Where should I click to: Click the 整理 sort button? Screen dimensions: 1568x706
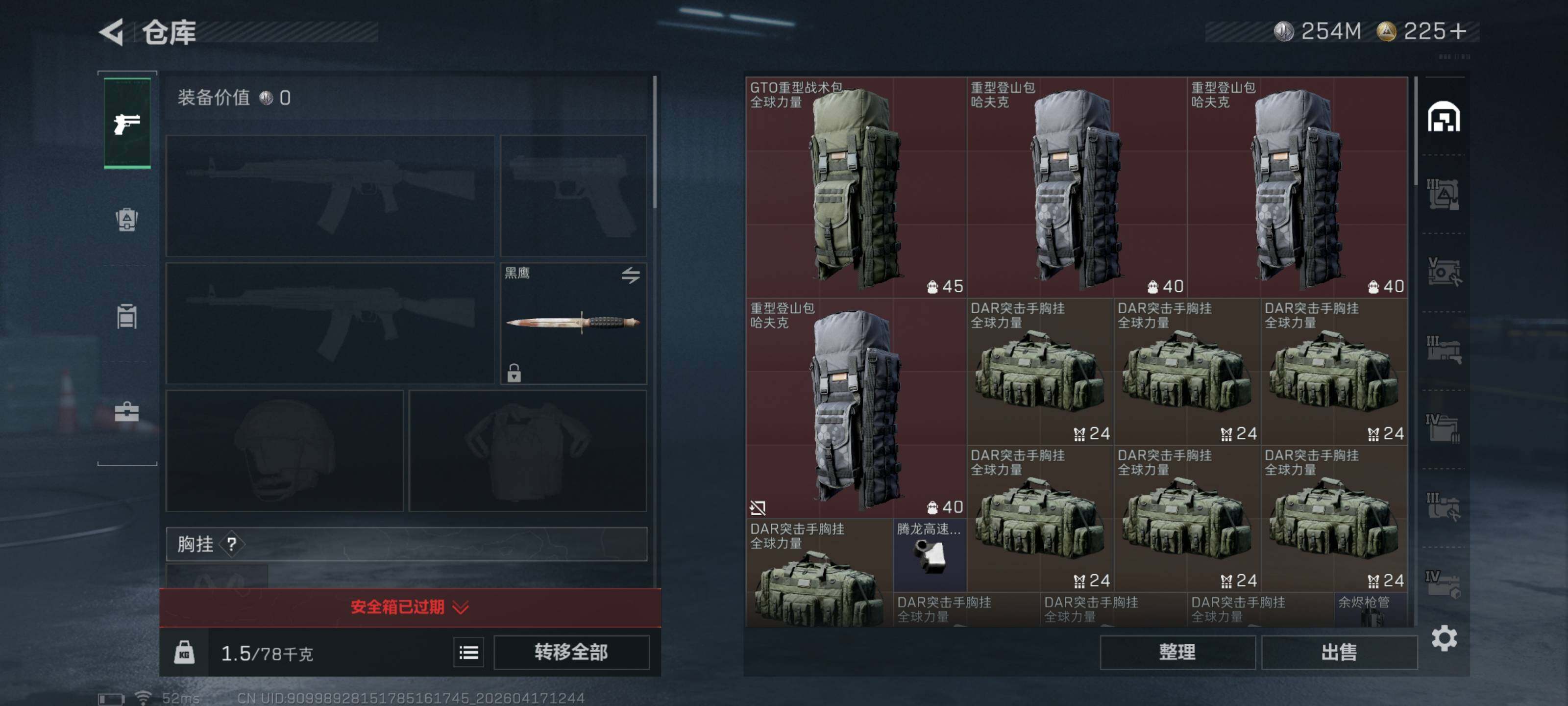pos(1177,653)
